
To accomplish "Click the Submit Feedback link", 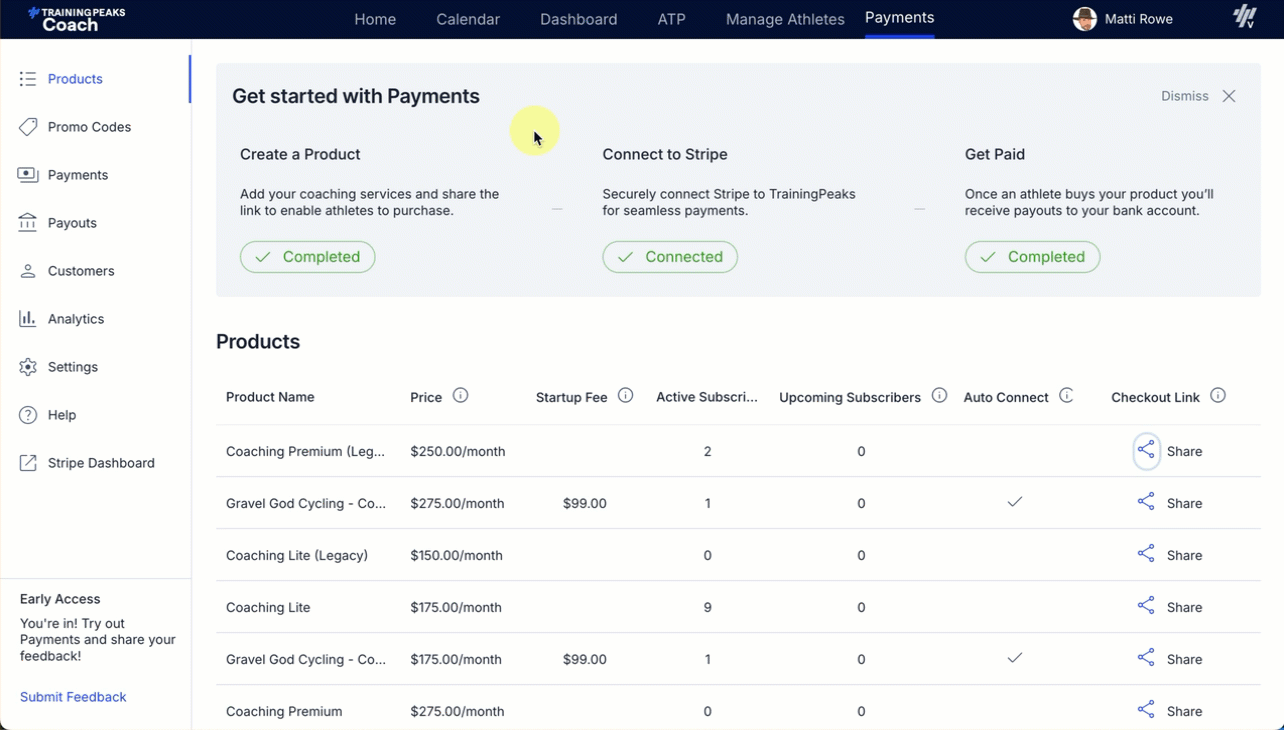I will tap(73, 697).
